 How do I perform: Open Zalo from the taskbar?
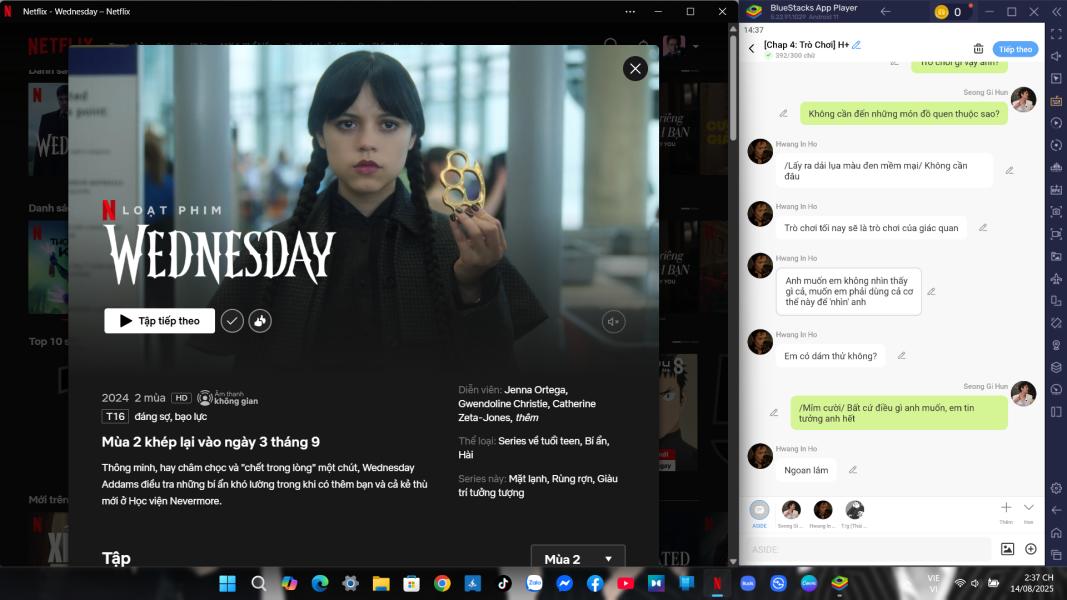[534, 583]
